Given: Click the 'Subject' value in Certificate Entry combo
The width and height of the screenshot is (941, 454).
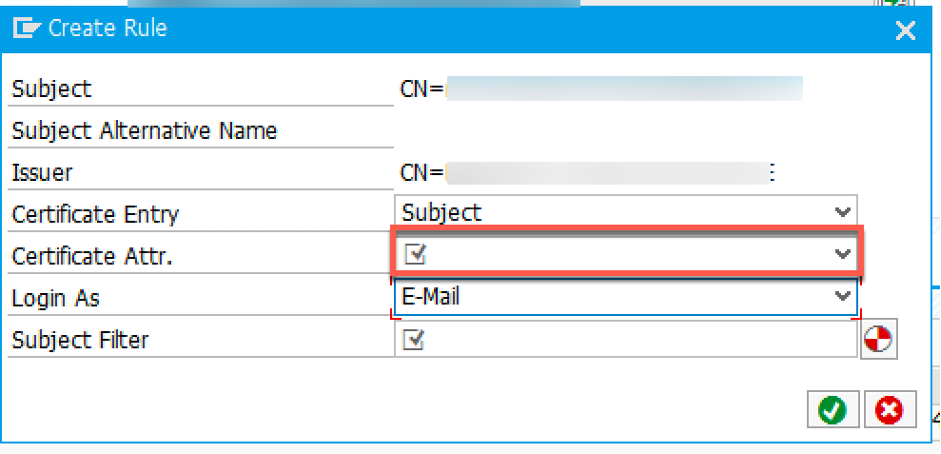Looking at the screenshot, I should pyautogui.click(x=442, y=212).
